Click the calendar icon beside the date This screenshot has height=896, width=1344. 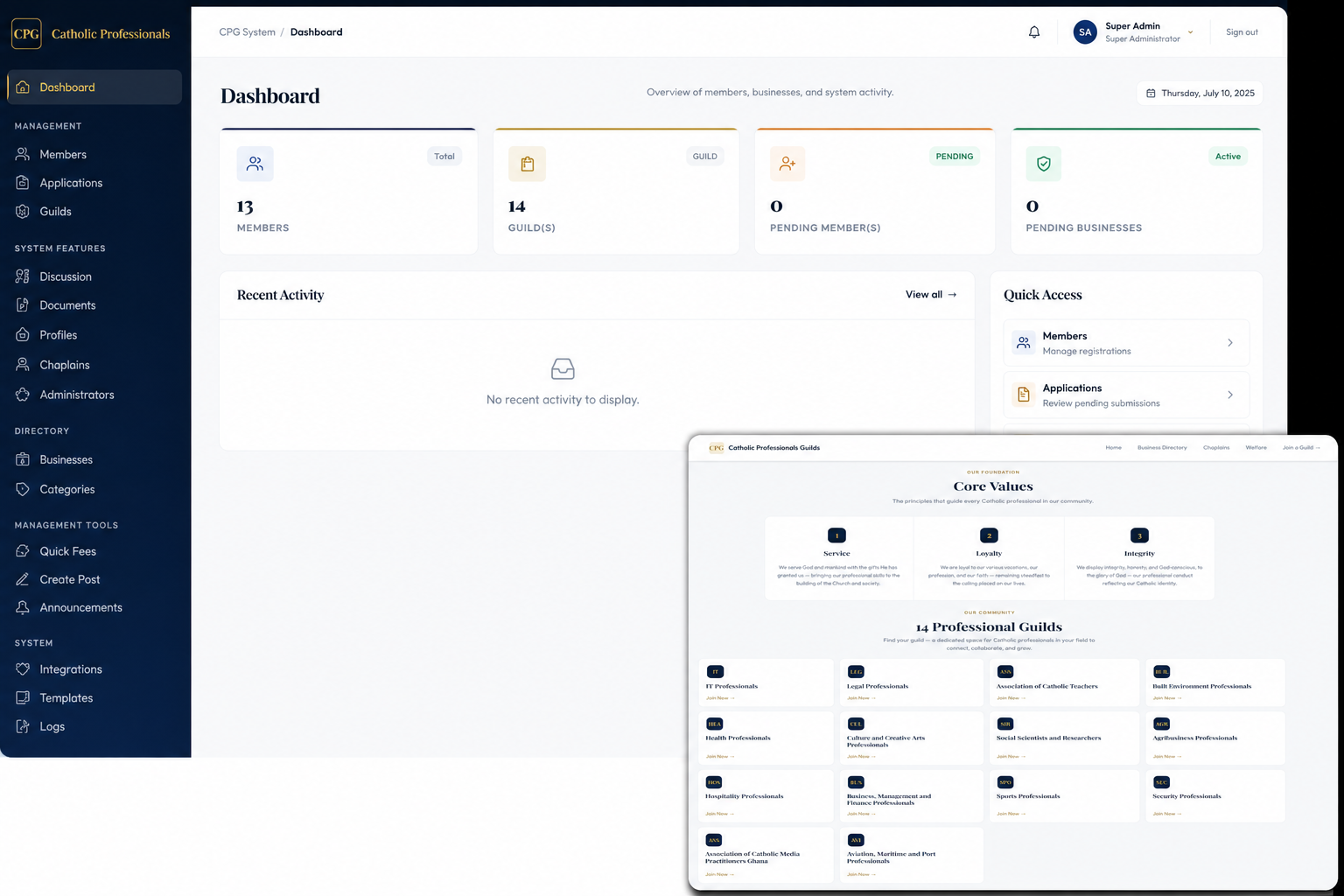pos(1151,93)
